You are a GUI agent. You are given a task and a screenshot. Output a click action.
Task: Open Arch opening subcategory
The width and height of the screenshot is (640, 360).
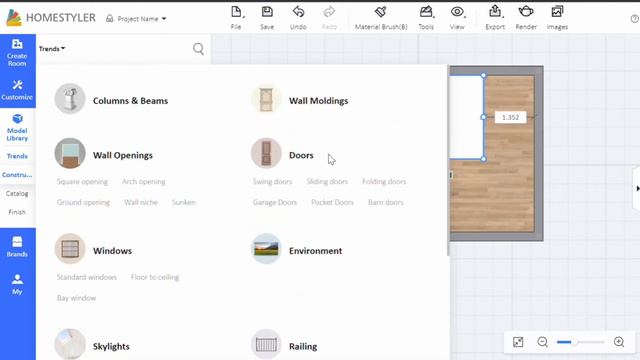[144, 182]
